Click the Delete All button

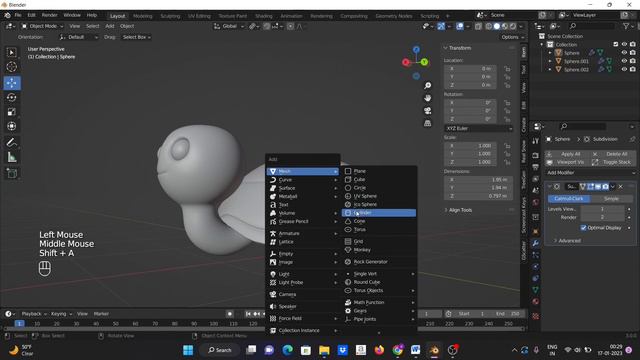(613, 154)
